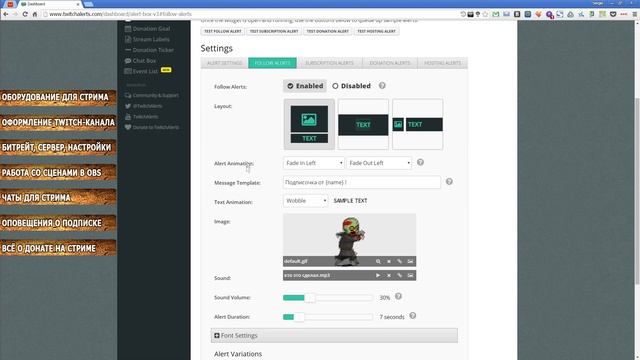
Task: Open Donation Goal in the sidebar
Action: point(147,29)
